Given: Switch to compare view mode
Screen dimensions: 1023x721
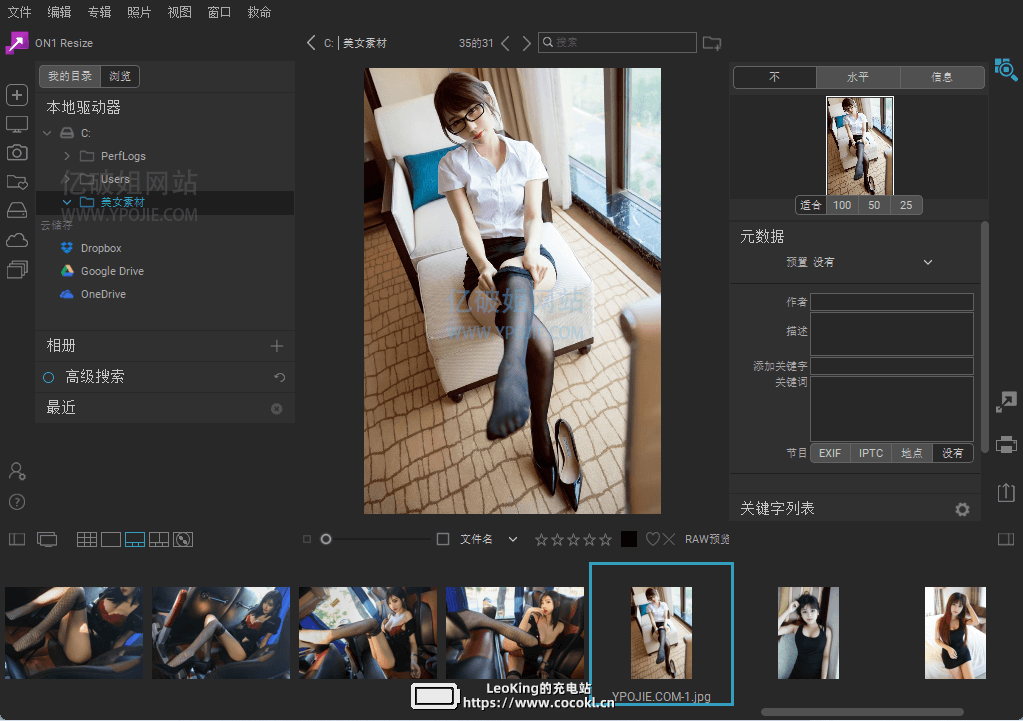Looking at the screenshot, I should [159, 539].
